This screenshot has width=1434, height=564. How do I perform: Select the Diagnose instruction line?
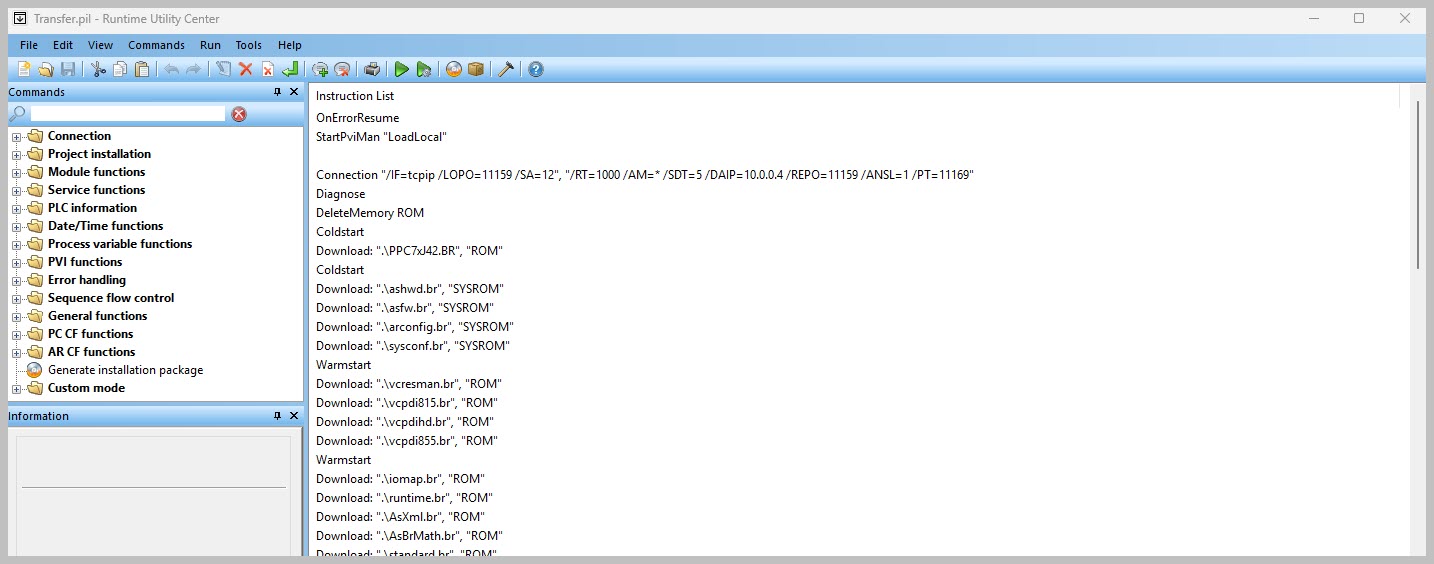tap(341, 194)
